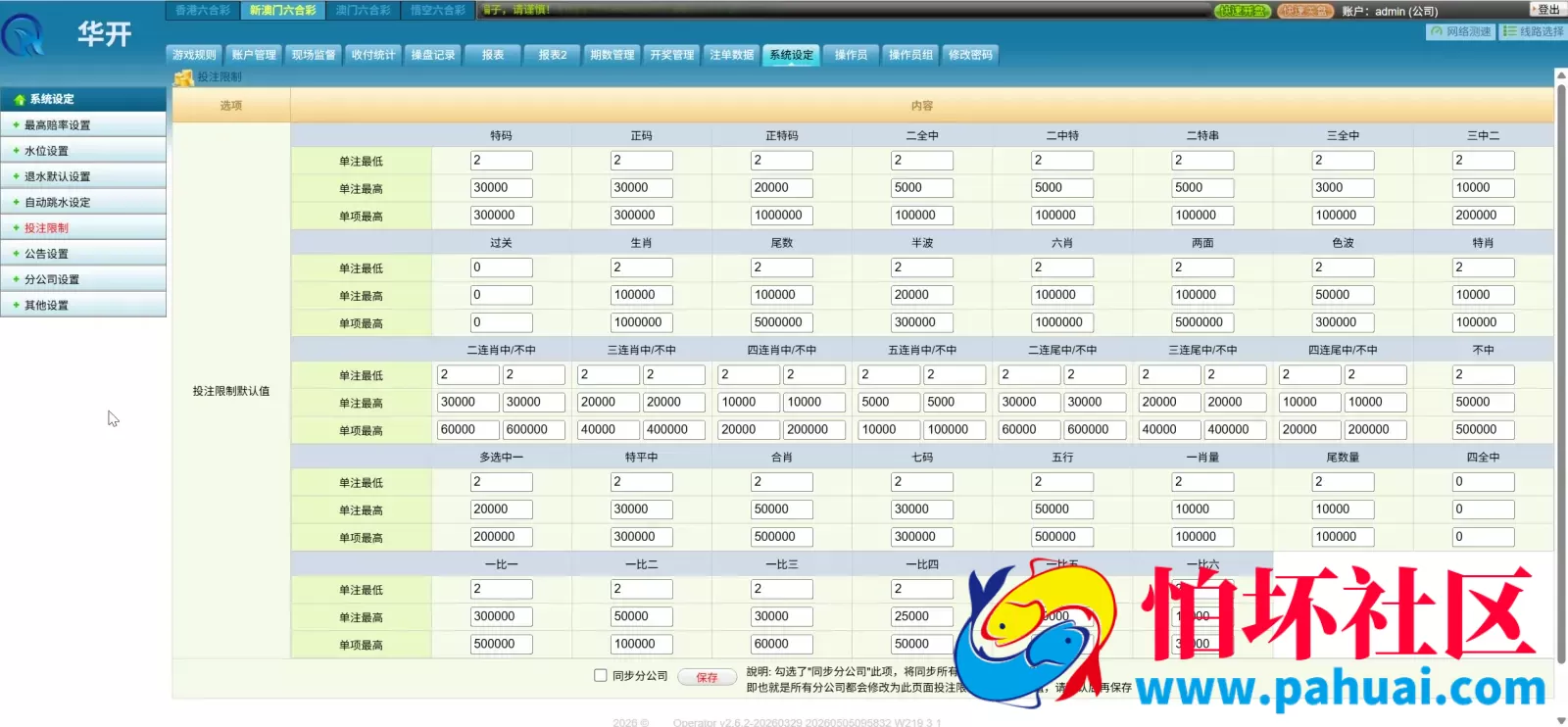This screenshot has height=727, width=1568.
Task: Click the scrollbar up arrow at top right
Action: pos(1561,74)
